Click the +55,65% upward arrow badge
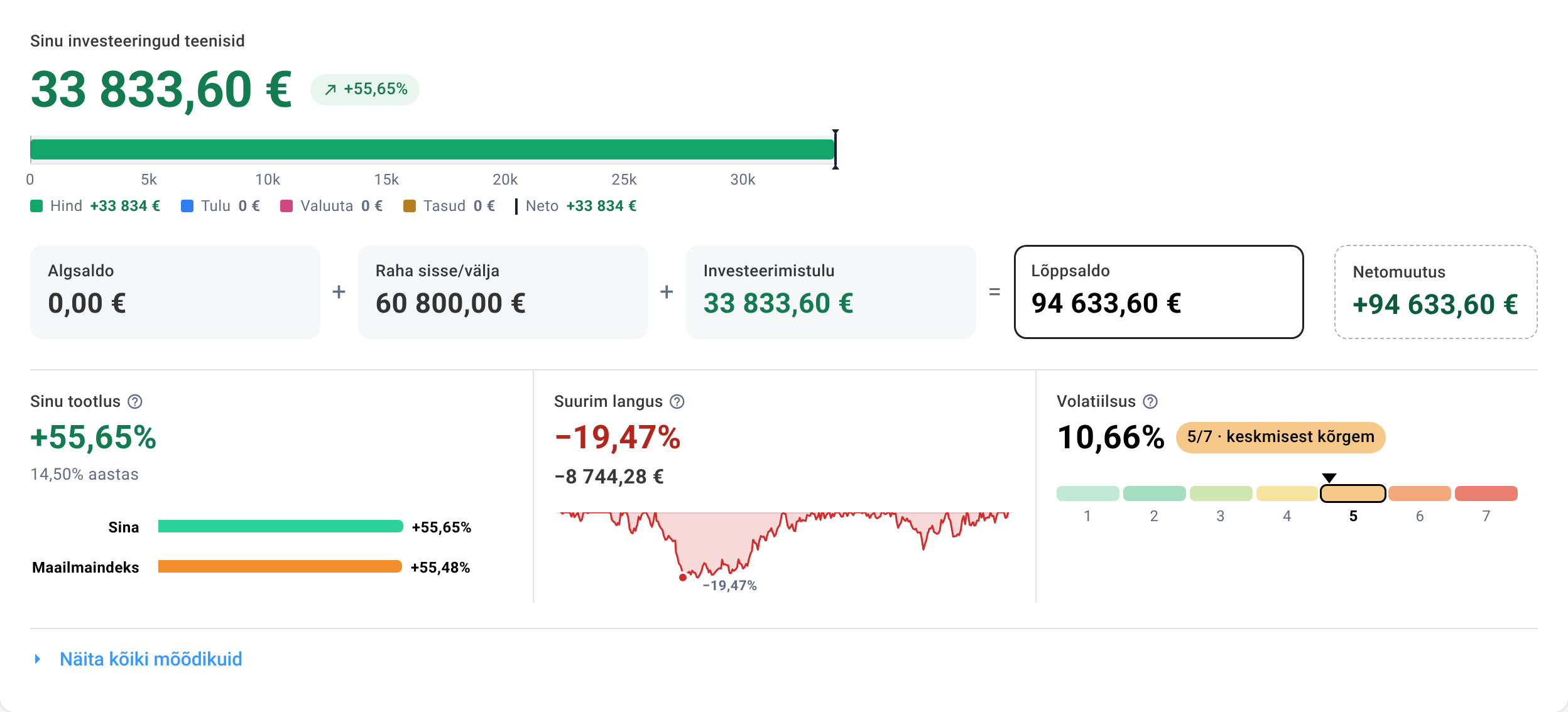 coord(365,89)
